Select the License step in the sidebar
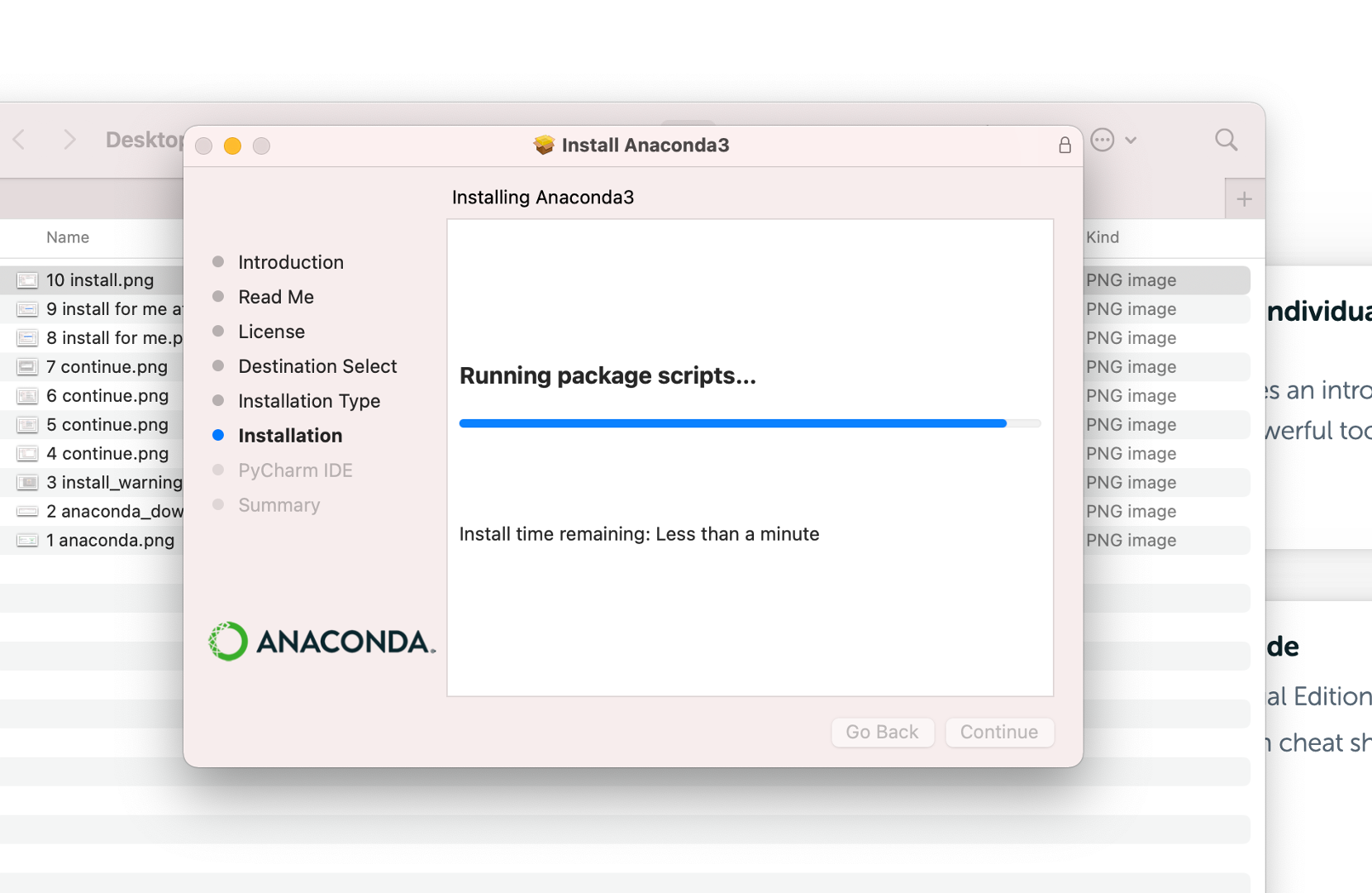Viewport: 1372px width, 893px height. coord(271,331)
